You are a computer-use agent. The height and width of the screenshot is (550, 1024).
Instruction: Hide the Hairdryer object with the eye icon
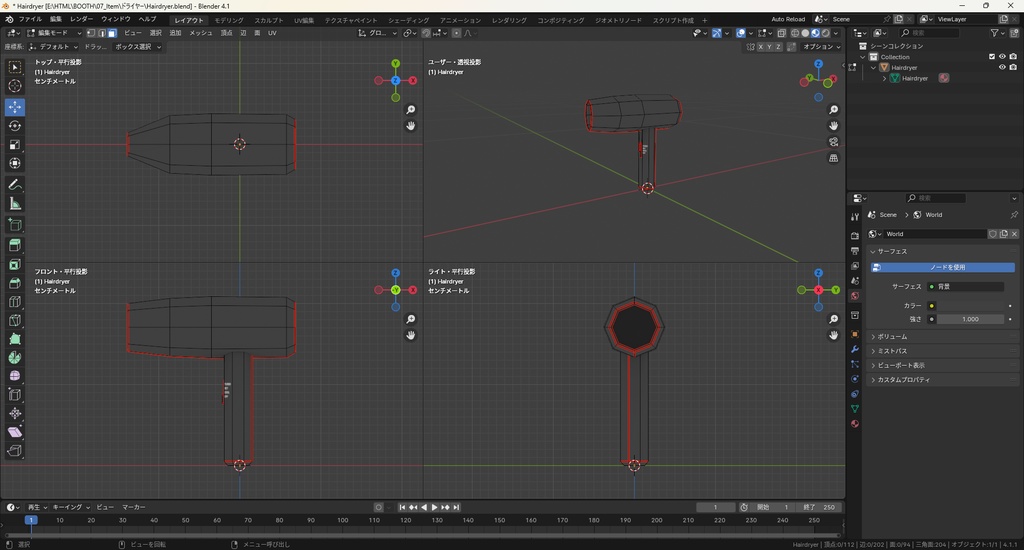(x=1002, y=68)
